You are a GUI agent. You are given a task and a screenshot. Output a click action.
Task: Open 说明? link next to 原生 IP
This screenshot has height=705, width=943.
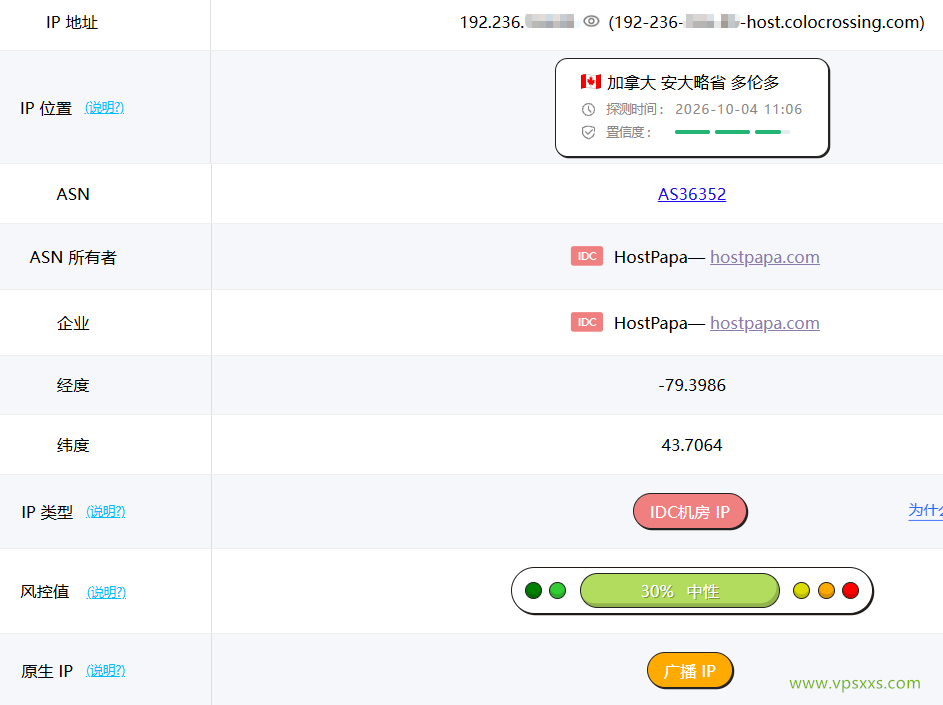click(106, 670)
